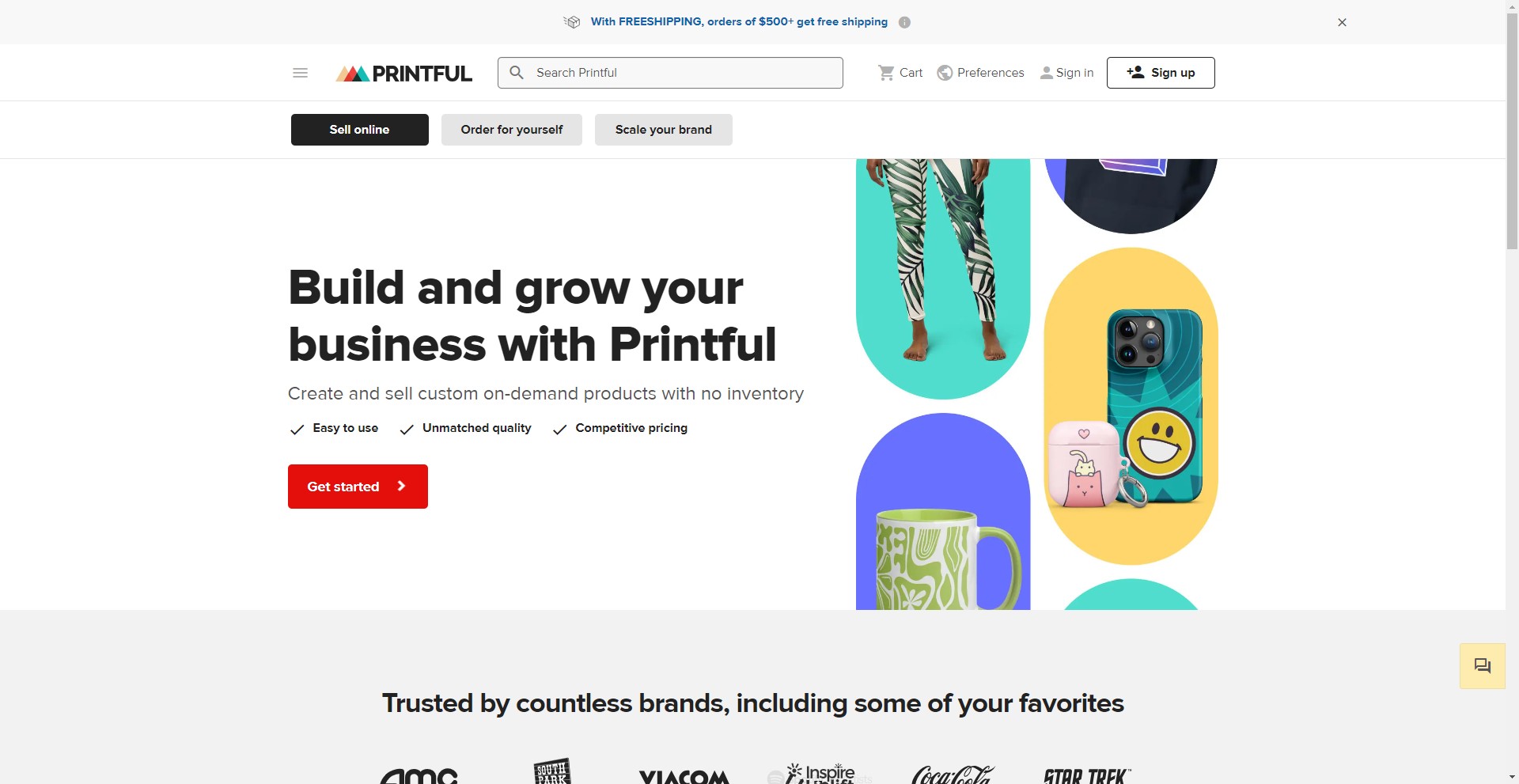Open the hamburger navigation menu
The width and height of the screenshot is (1519, 784).
coord(300,73)
